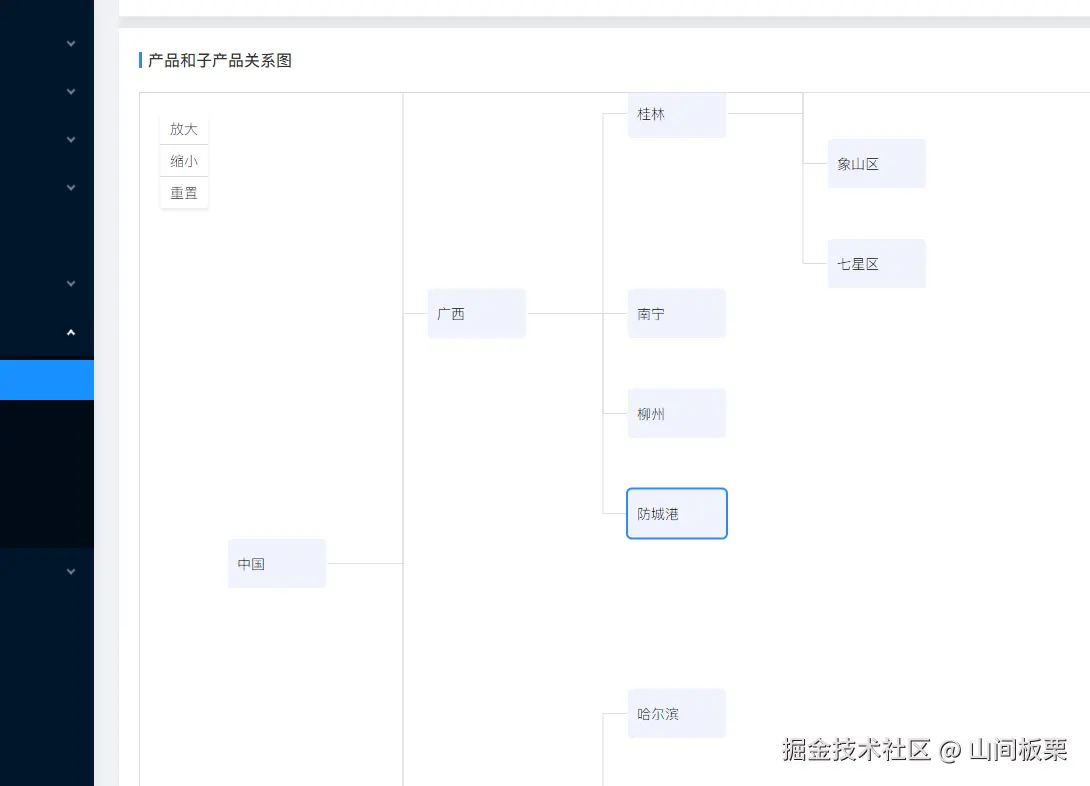Click the highlighted 防城港 node

click(676, 513)
